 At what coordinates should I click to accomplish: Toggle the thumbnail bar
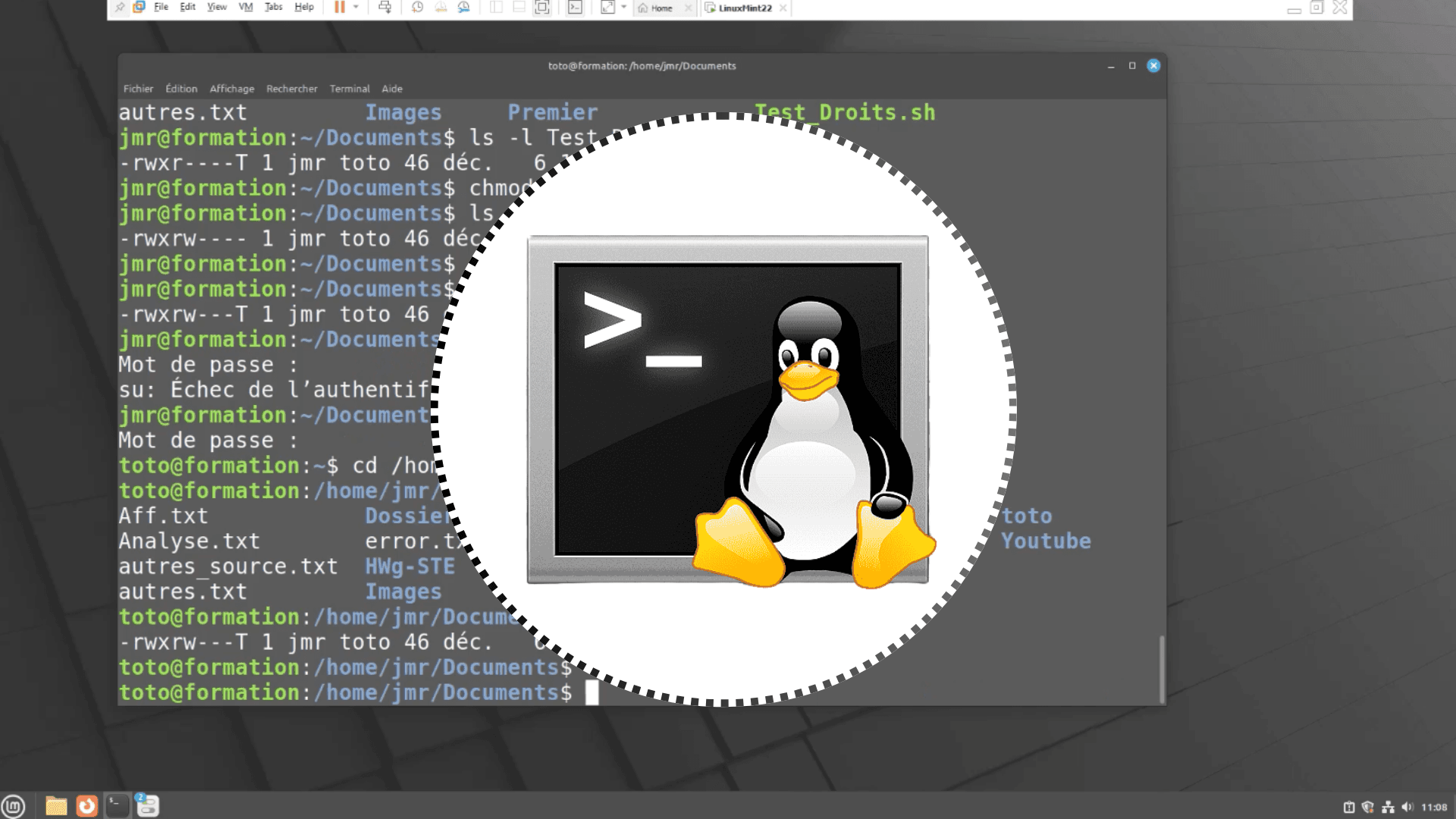(x=519, y=8)
